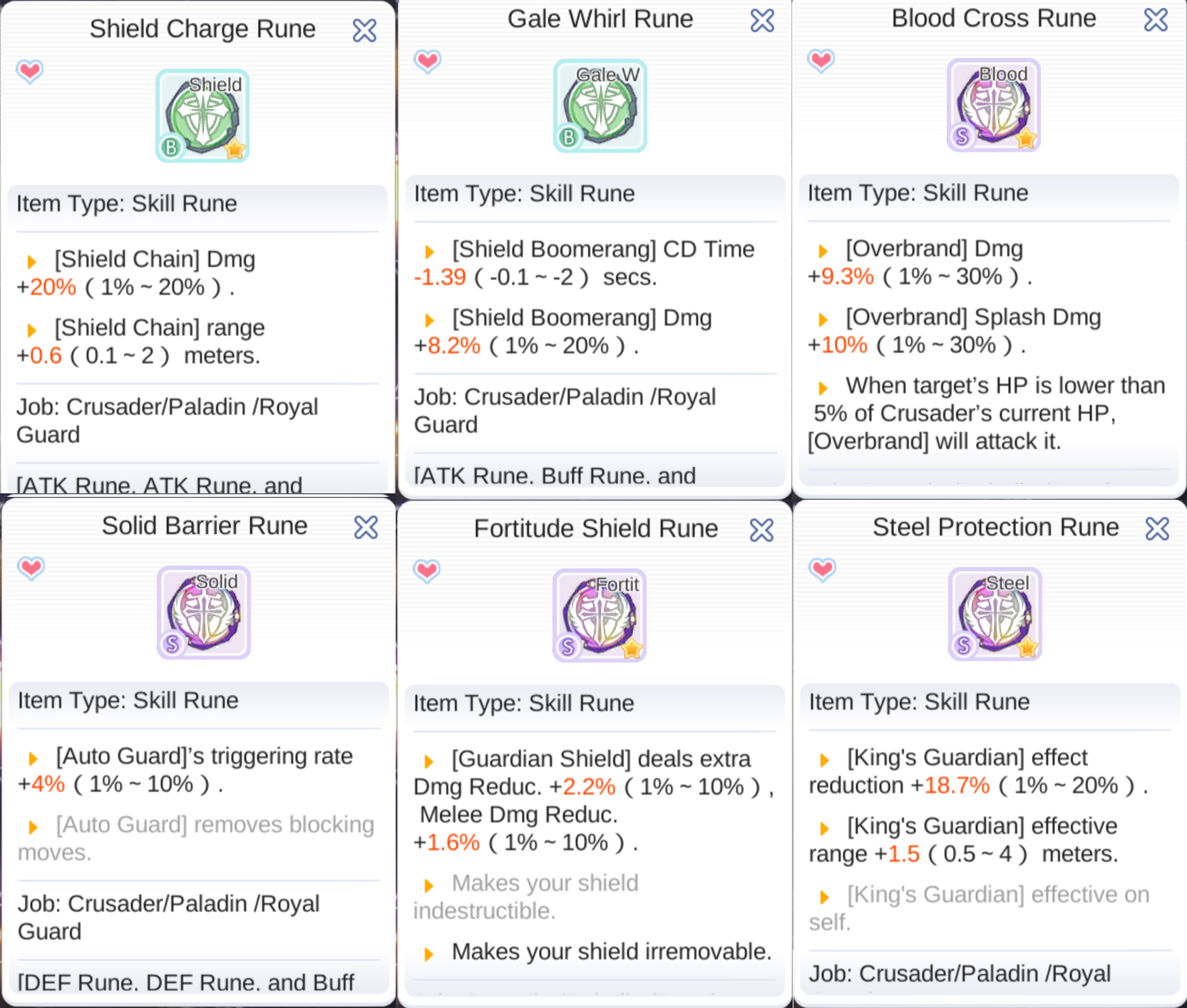Click the Shield Charge Rune item icon

click(x=202, y=116)
